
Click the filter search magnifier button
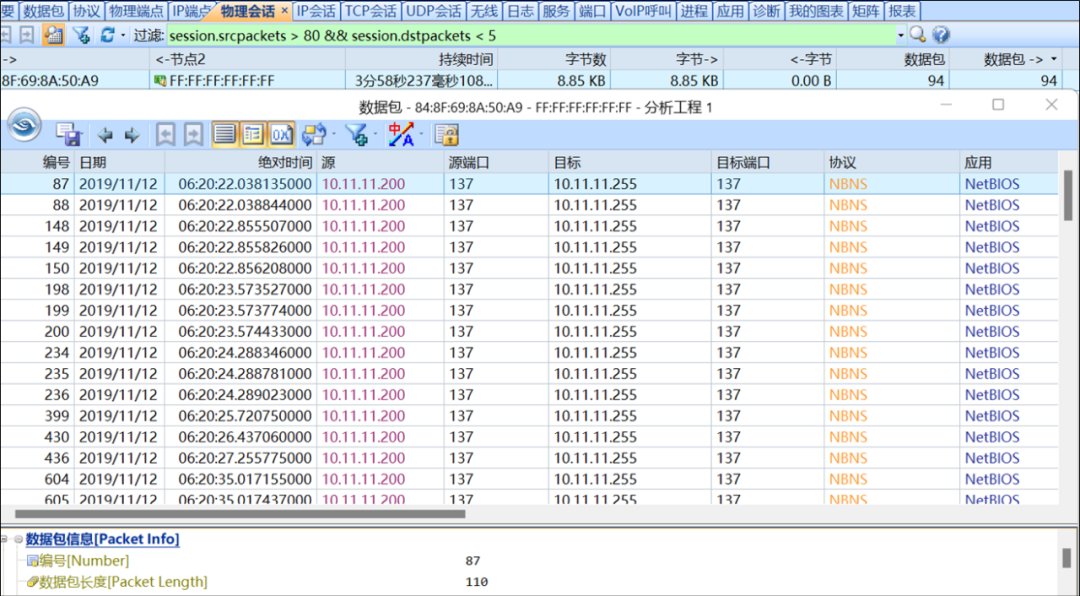pos(917,34)
